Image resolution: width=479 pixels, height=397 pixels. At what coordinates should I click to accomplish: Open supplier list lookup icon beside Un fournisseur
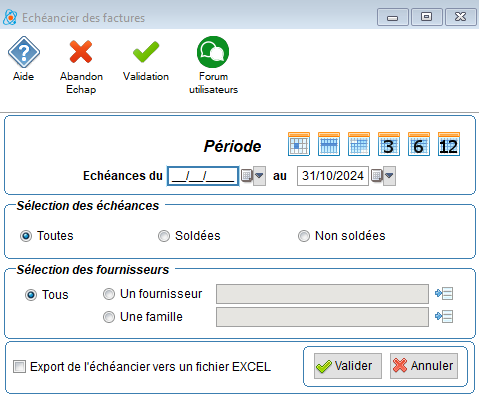[444, 294]
